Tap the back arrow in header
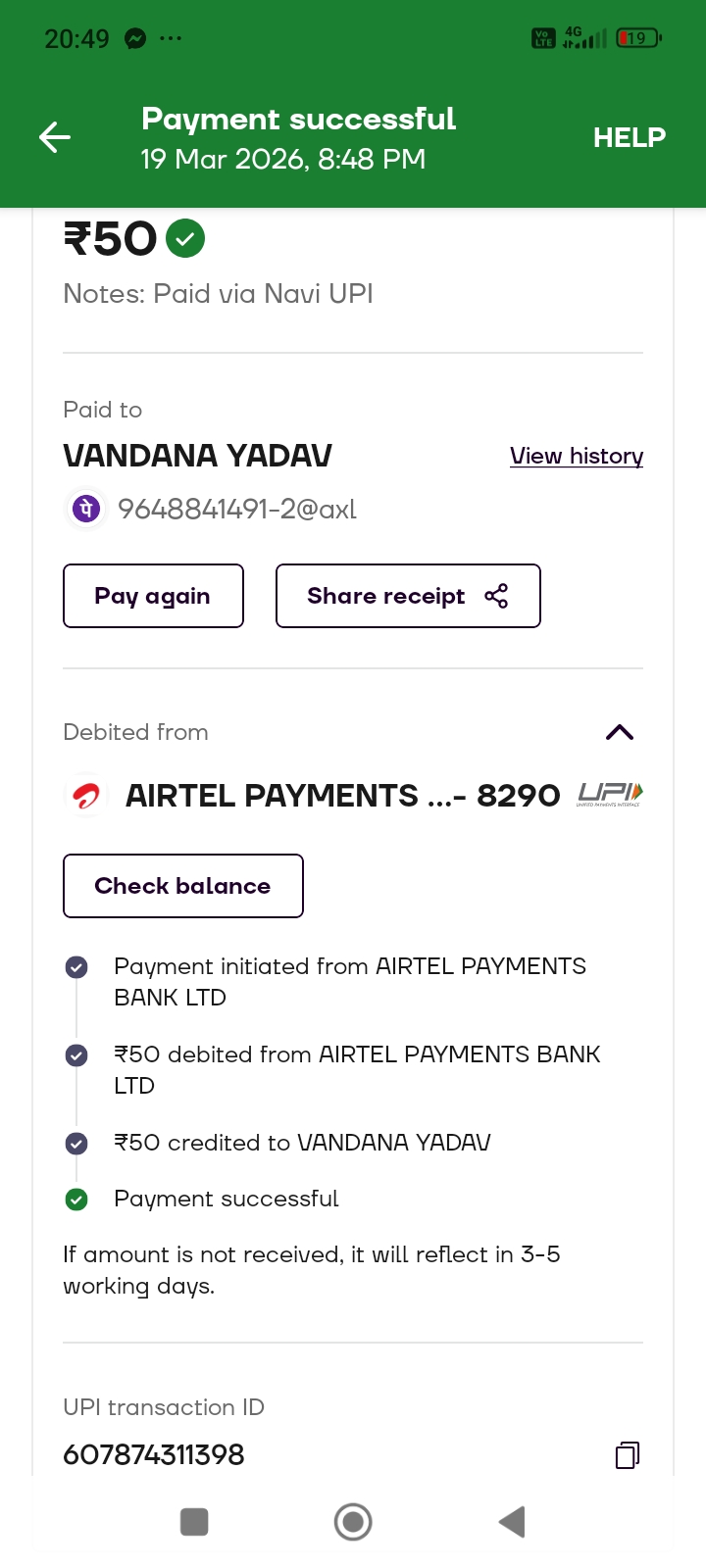 (x=55, y=137)
